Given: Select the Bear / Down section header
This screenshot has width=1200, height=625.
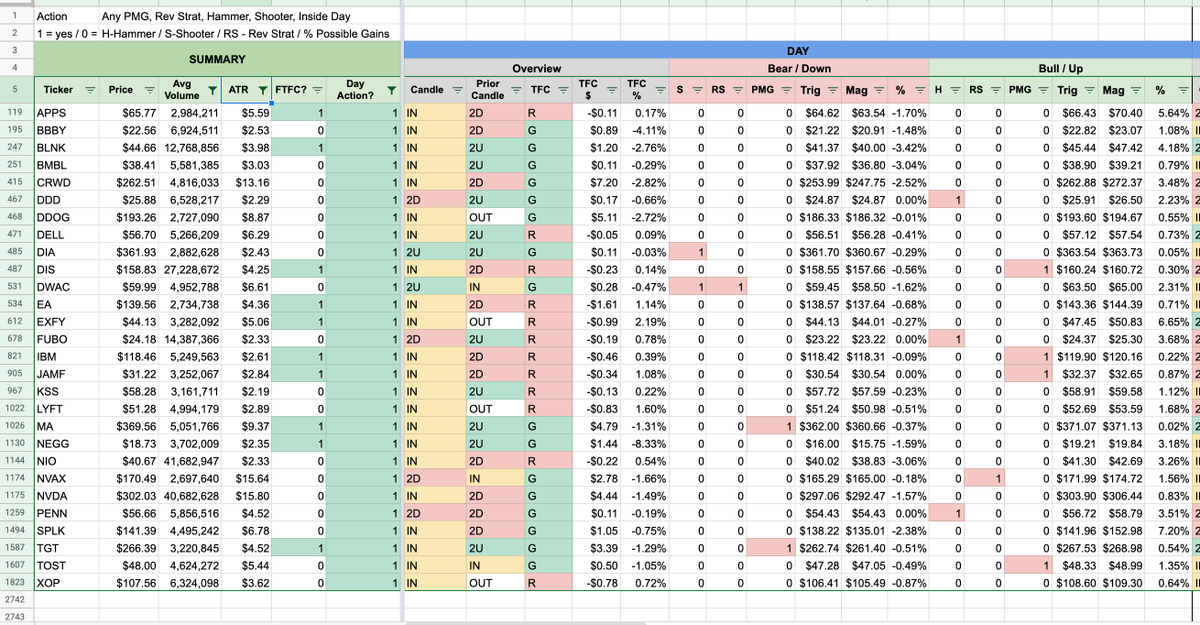Looking at the screenshot, I should click(x=798, y=68).
